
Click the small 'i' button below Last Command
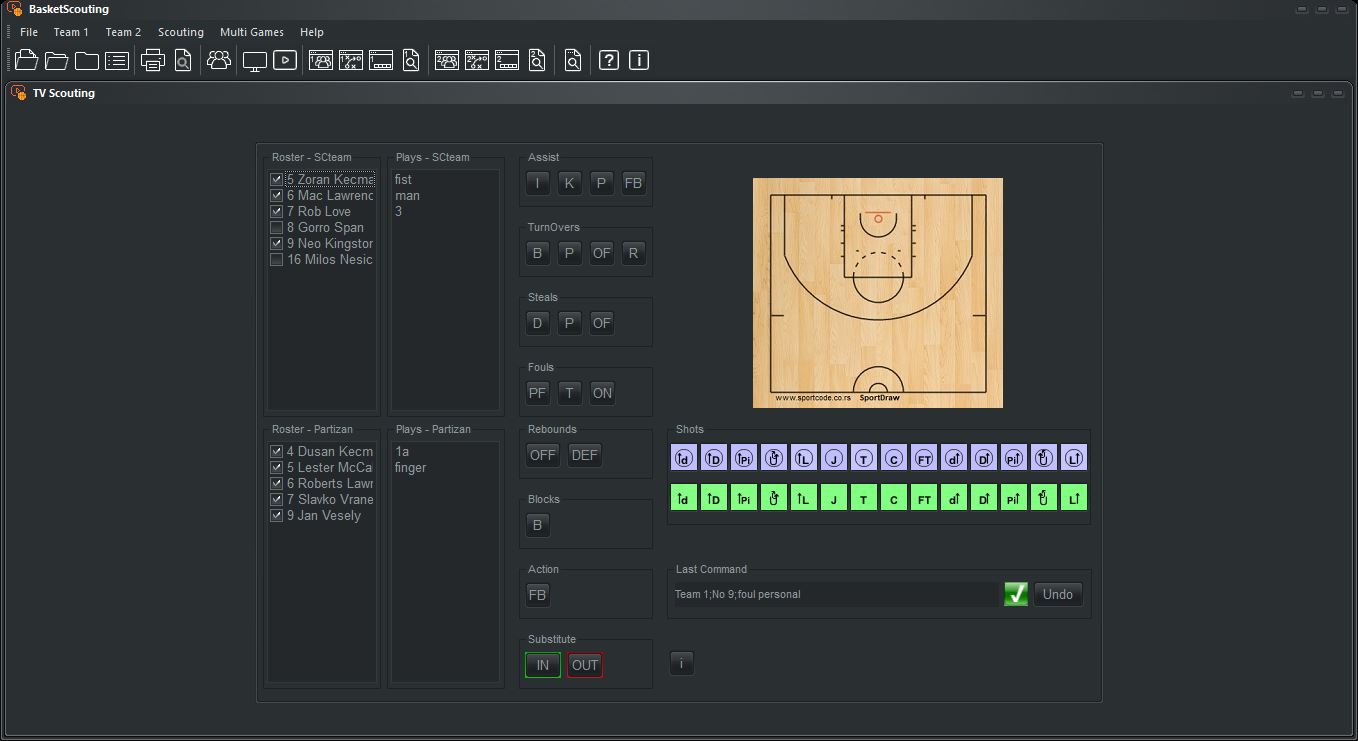[x=681, y=663]
